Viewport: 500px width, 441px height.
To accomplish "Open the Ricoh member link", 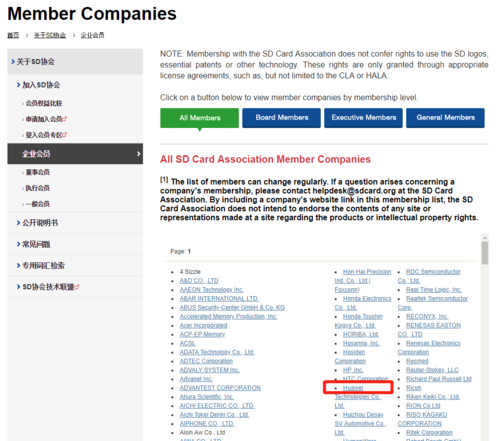I will tap(414, 388).
